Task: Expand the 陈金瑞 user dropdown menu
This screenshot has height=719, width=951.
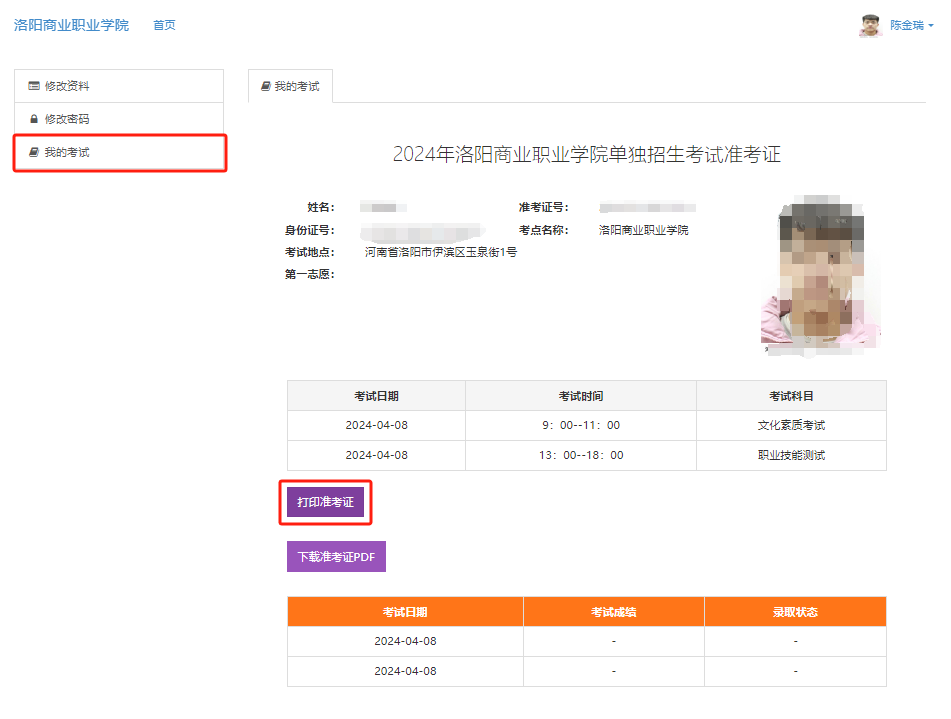Action: coord(911,26)
